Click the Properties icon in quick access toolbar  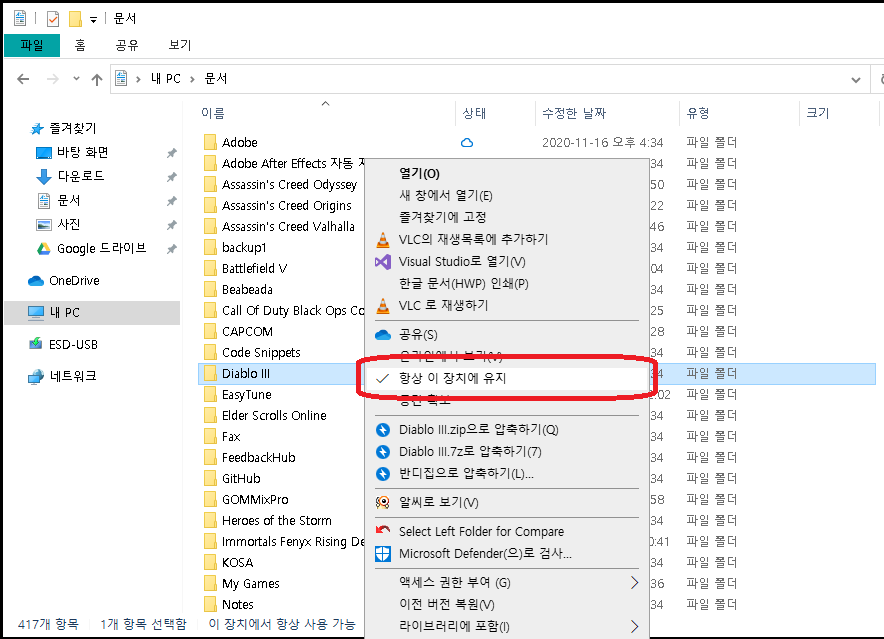click(x=52, y=19)
